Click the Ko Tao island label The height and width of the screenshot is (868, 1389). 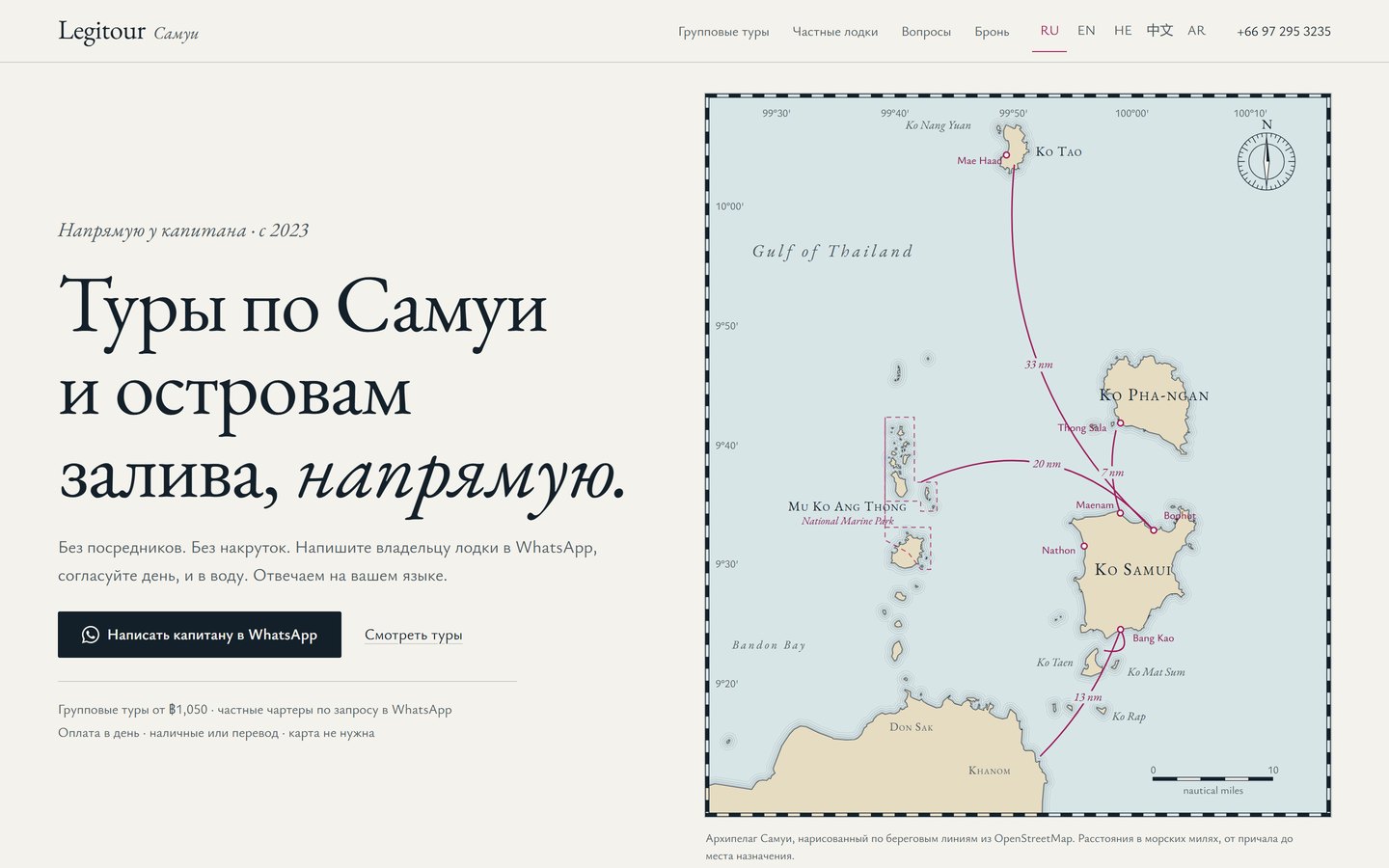[x=1059, y=151]
